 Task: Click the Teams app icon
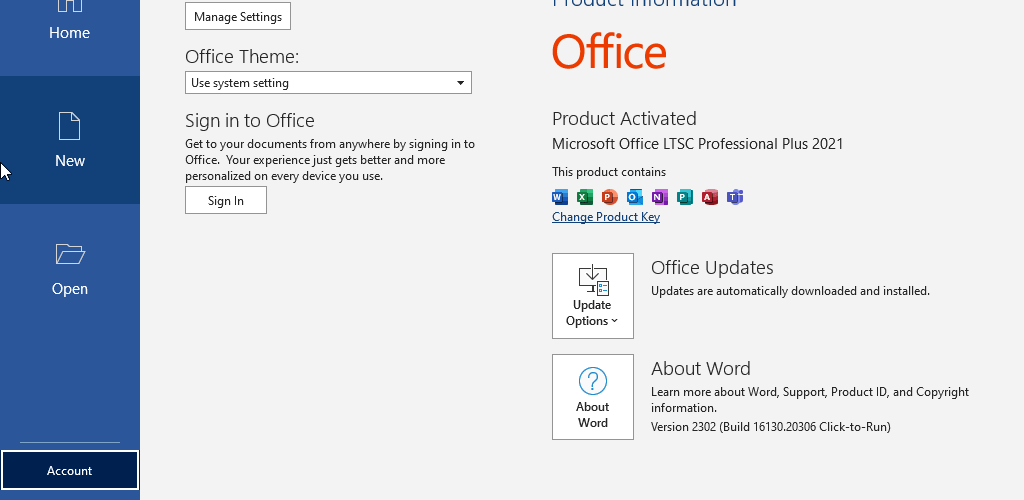coord(735,196)
